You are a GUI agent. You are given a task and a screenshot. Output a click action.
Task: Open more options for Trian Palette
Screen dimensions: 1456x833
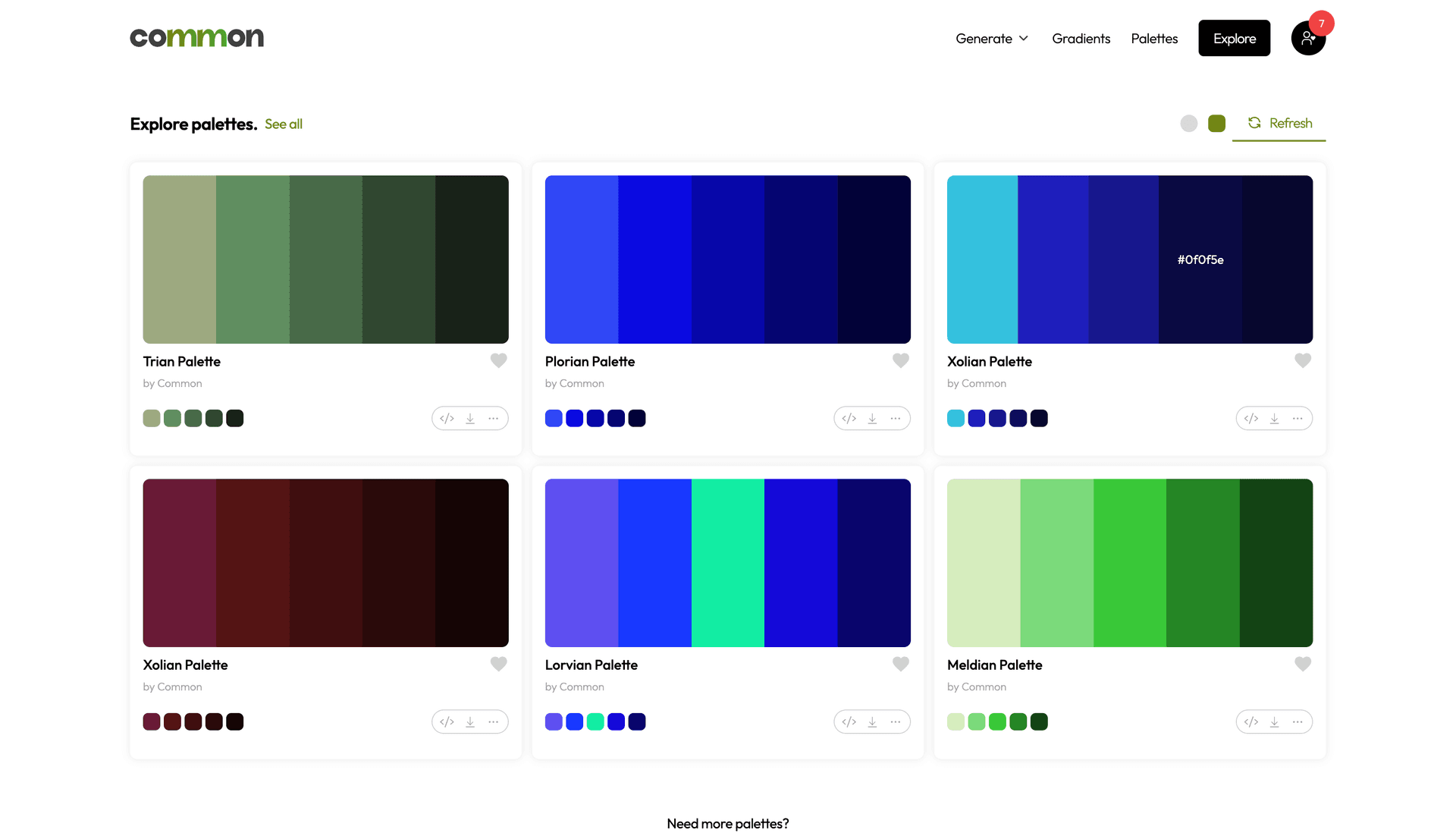[x=494, y=419]
